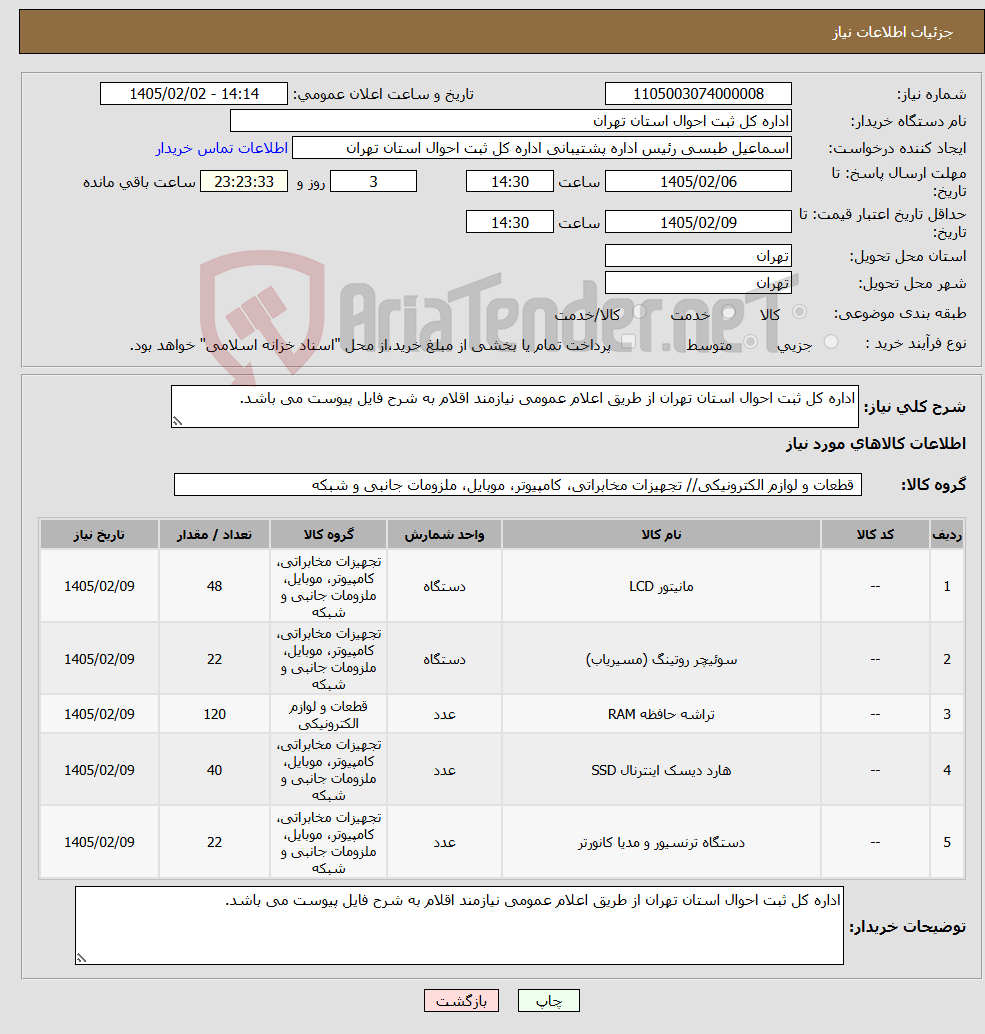Click the goods group field

[518, 485]
